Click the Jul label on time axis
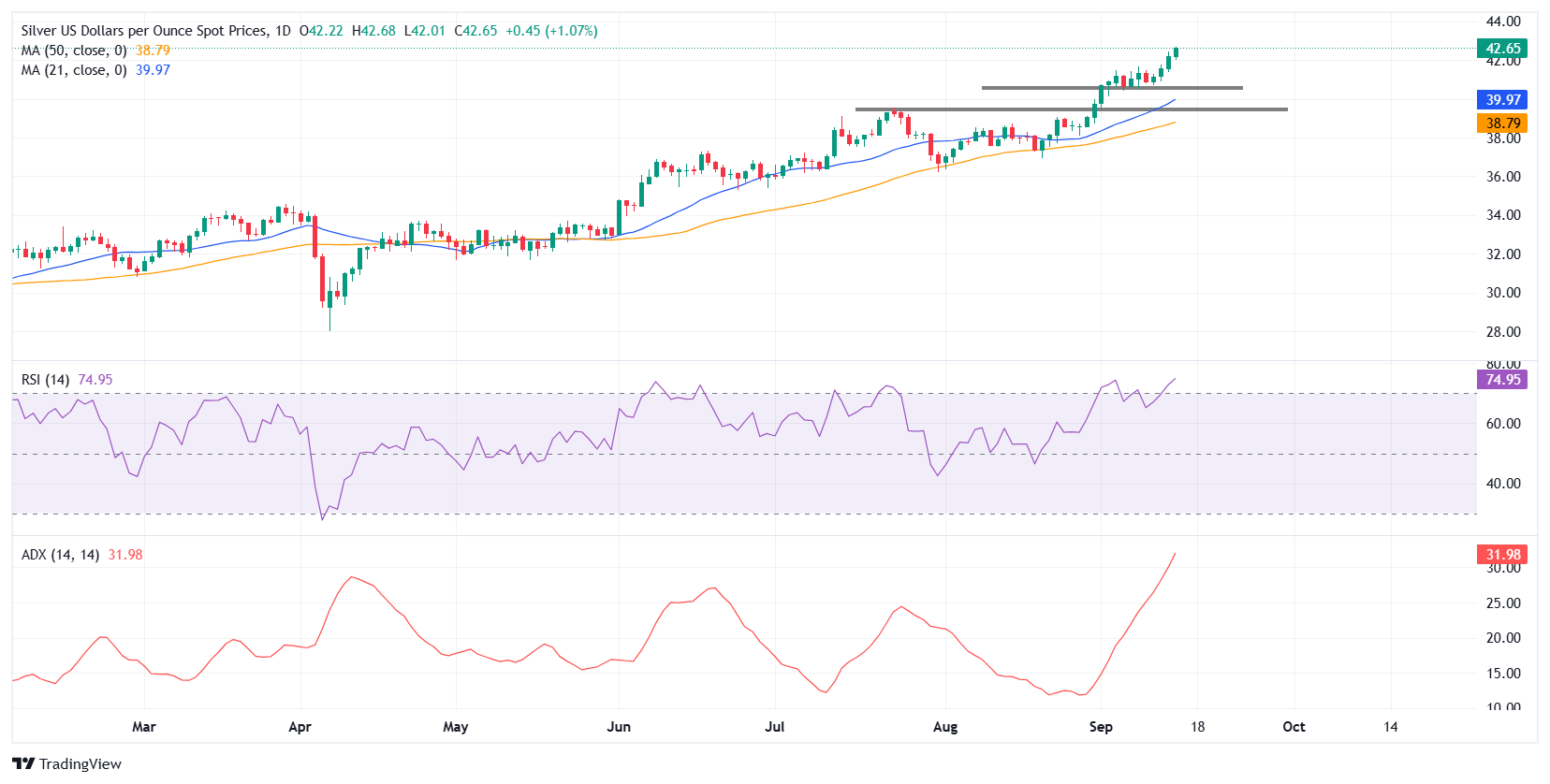 774,727
